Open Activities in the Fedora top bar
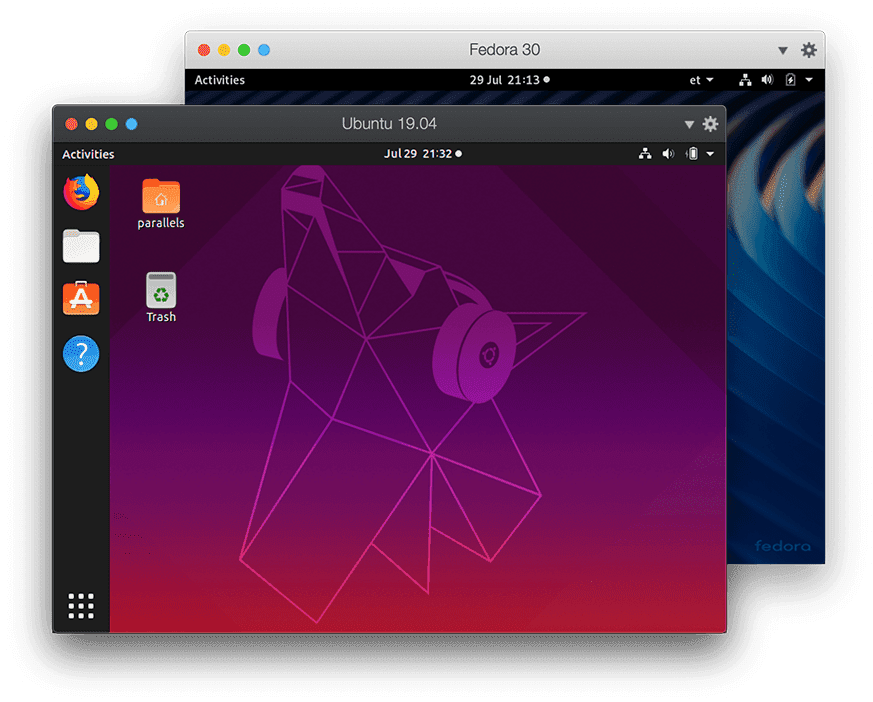Image resolution: width=873 pixels, height=702 pixels. [219, 80]
